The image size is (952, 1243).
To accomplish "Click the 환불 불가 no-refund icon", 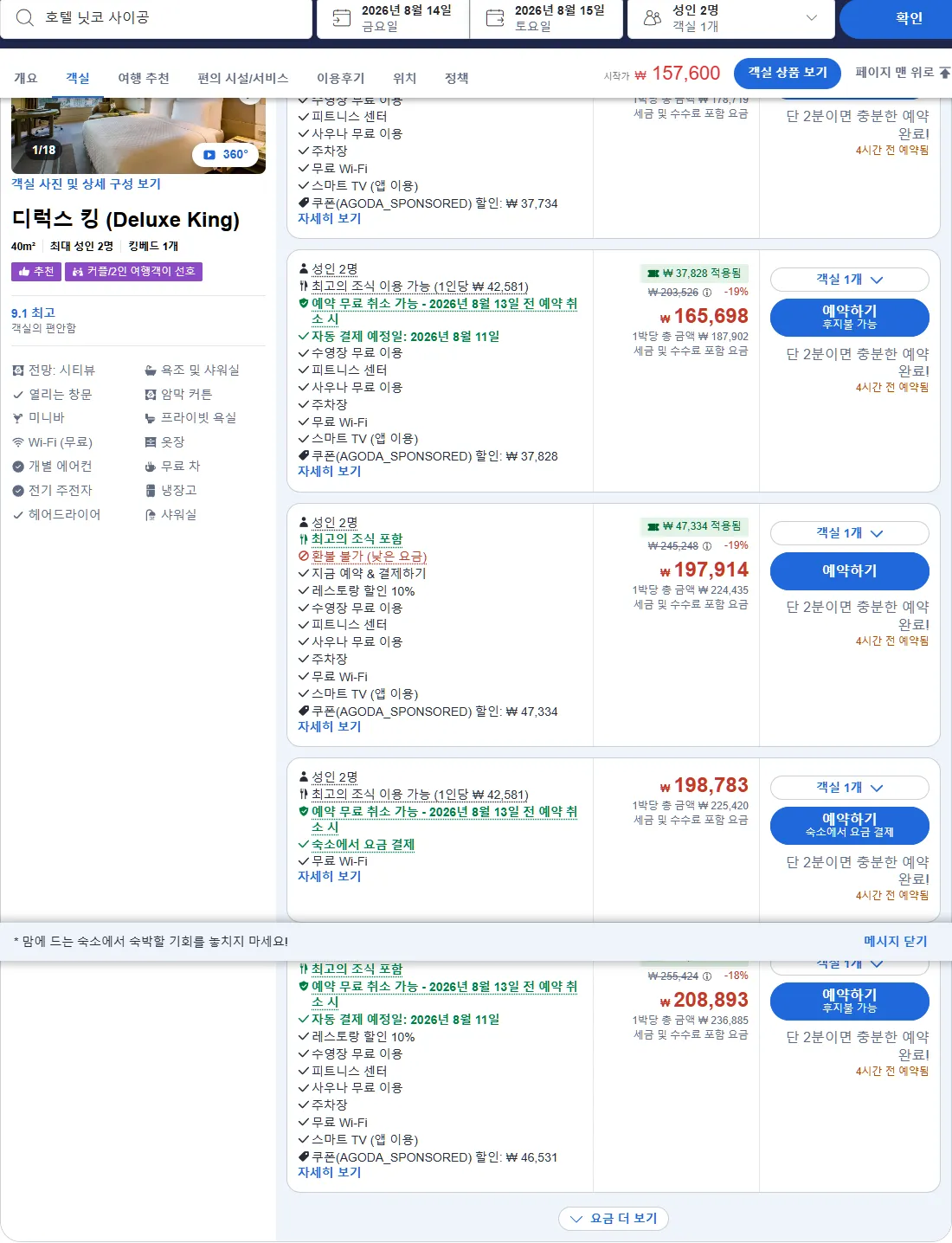I will click(x=303, y=557).
